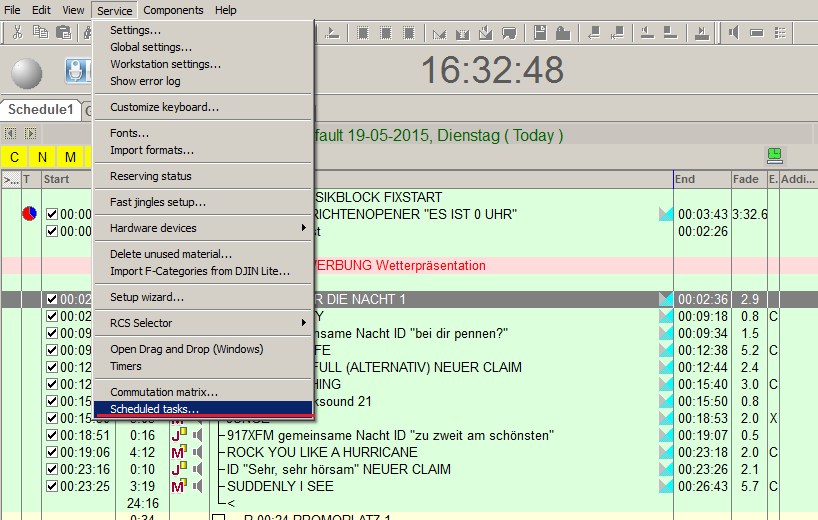818x520 pixels.
Task: Click the skip-to-end toolbar icon
Action: click(702, 33)
